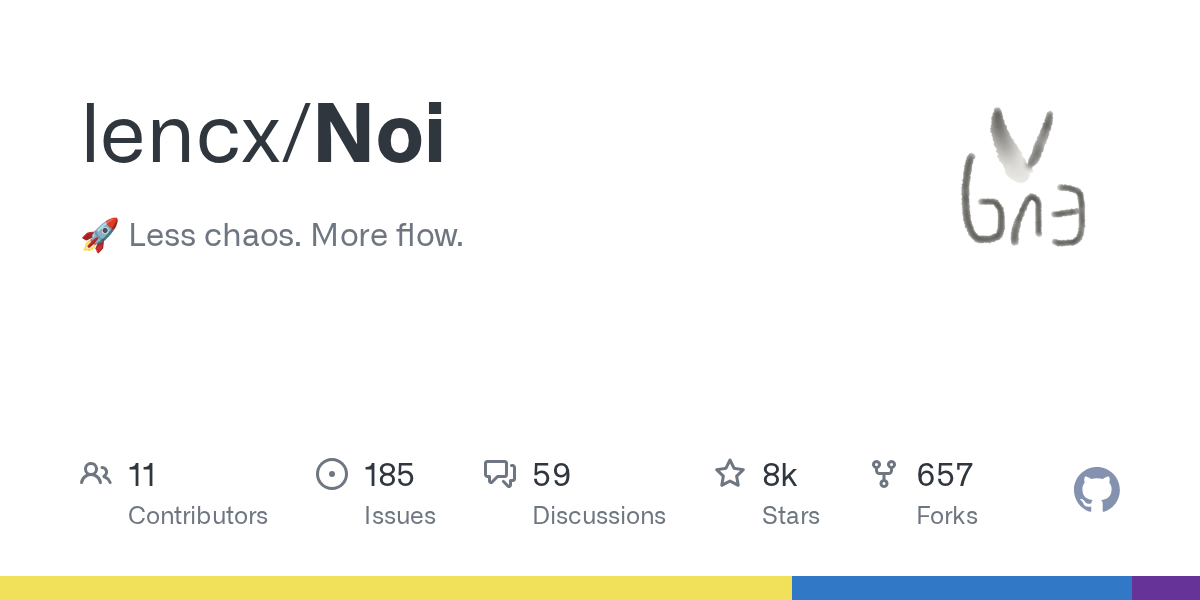Click the issues circle icon
This screenshot has width=1200, height=600.
[332, 474]
